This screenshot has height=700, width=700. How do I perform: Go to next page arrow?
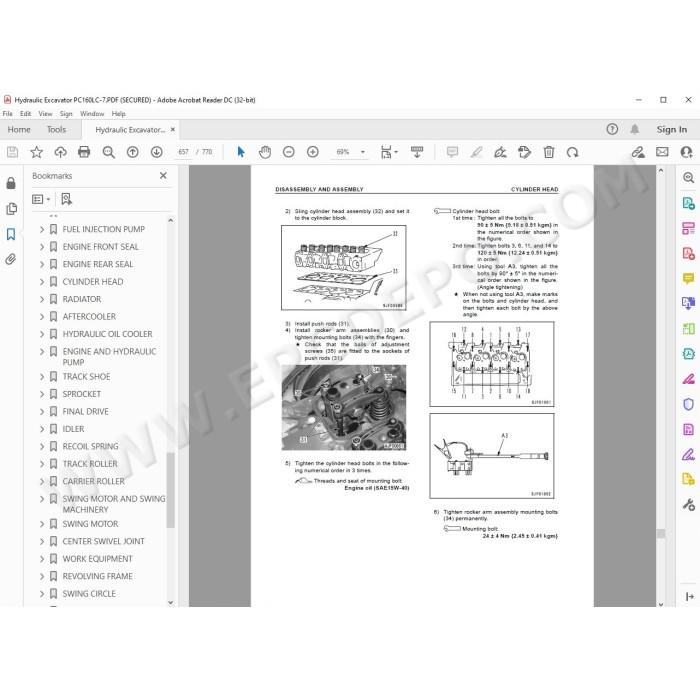[x=156, y=152]
